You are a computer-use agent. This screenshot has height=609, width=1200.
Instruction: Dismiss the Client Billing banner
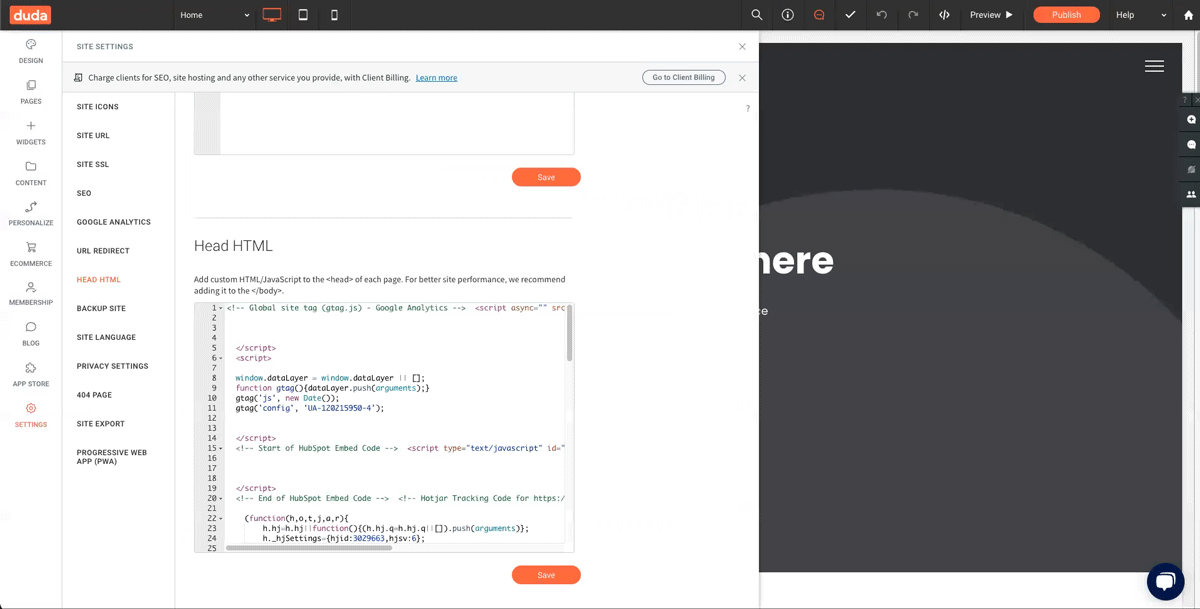point(742,78)
